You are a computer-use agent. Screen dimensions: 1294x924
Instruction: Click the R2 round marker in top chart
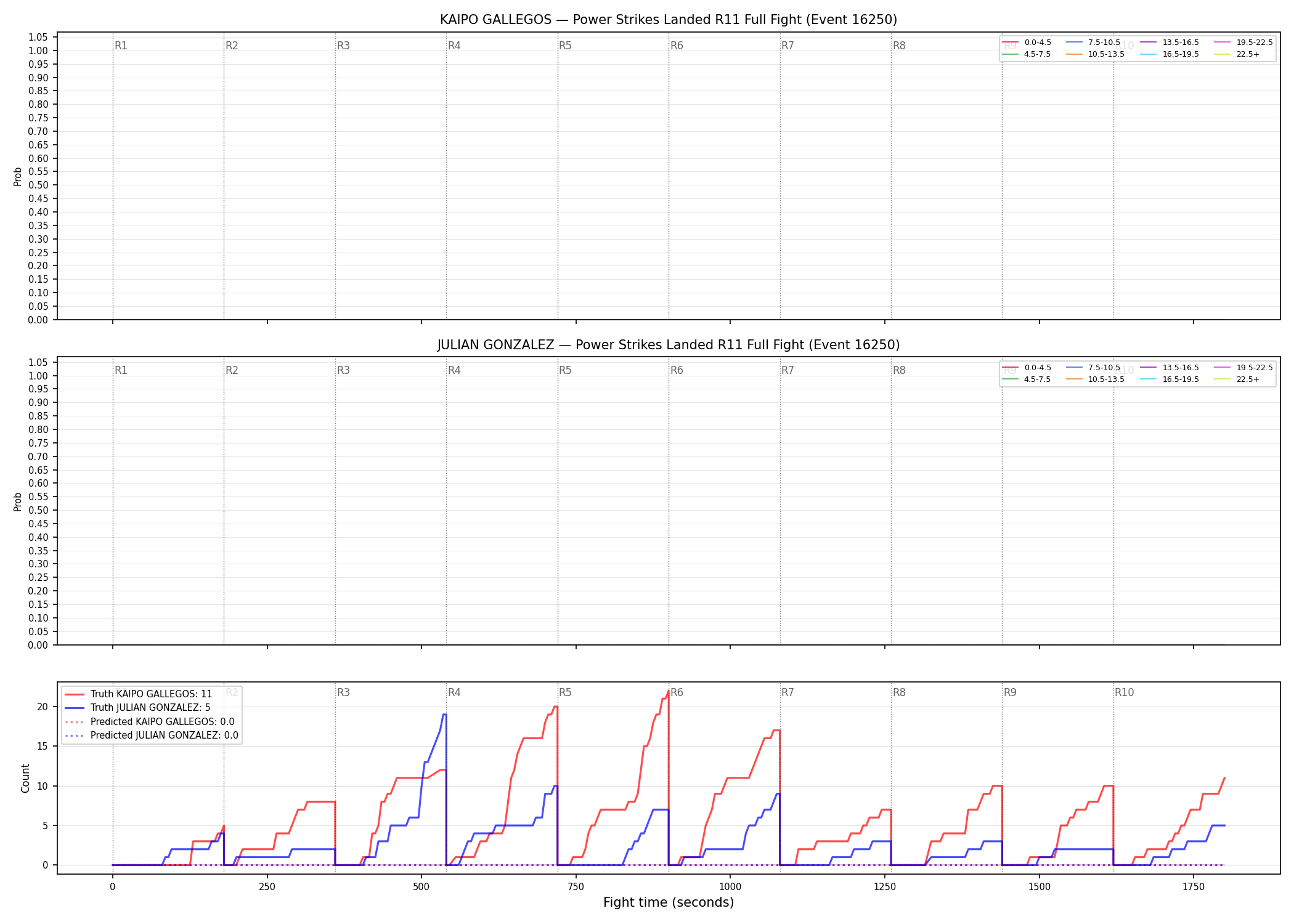232,46
